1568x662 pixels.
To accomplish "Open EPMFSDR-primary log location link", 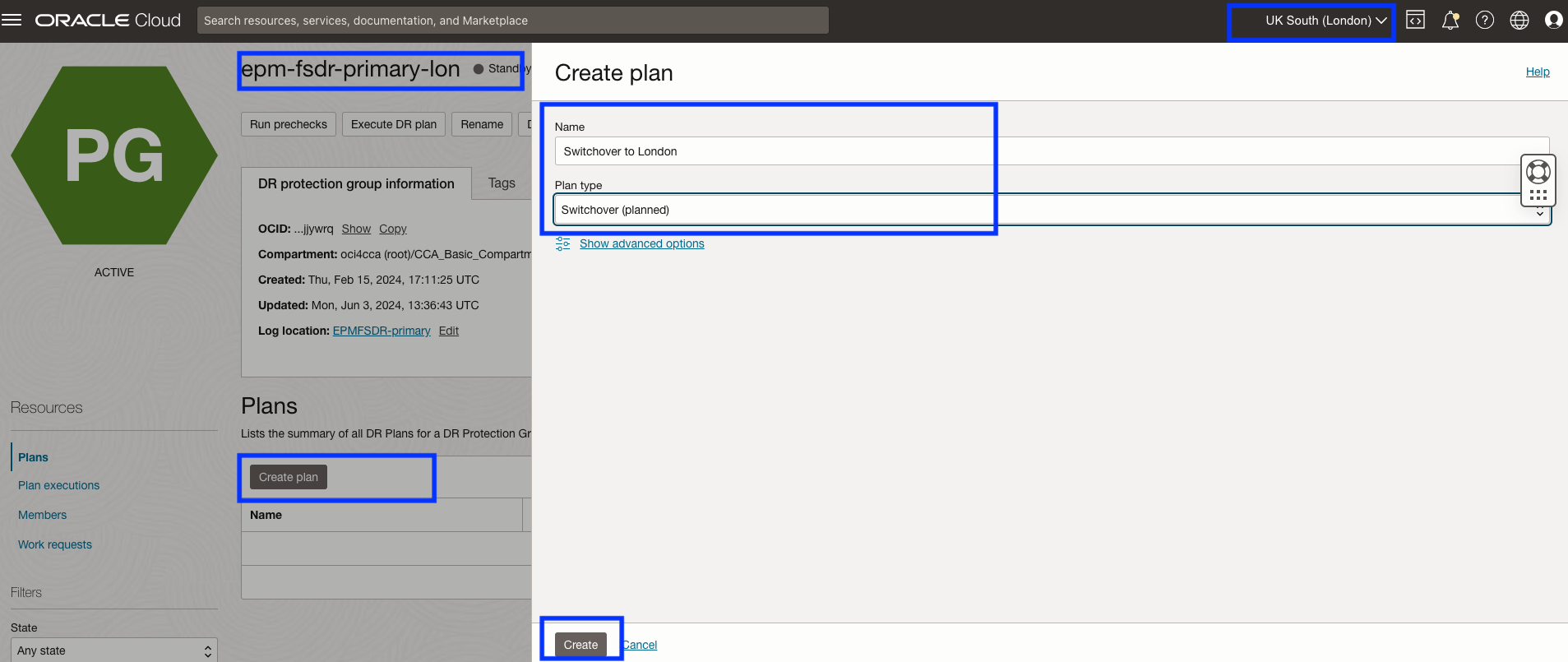I will tap(382, 331).
